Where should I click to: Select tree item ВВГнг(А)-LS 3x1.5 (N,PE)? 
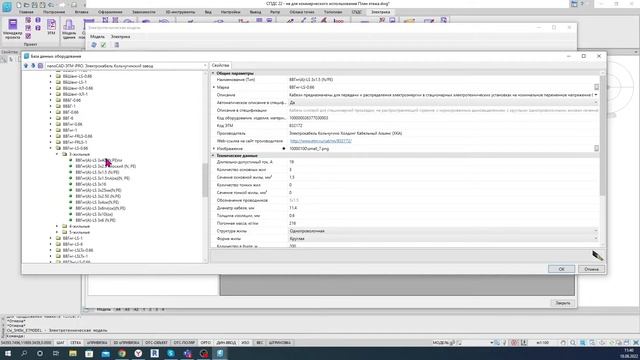97,172
